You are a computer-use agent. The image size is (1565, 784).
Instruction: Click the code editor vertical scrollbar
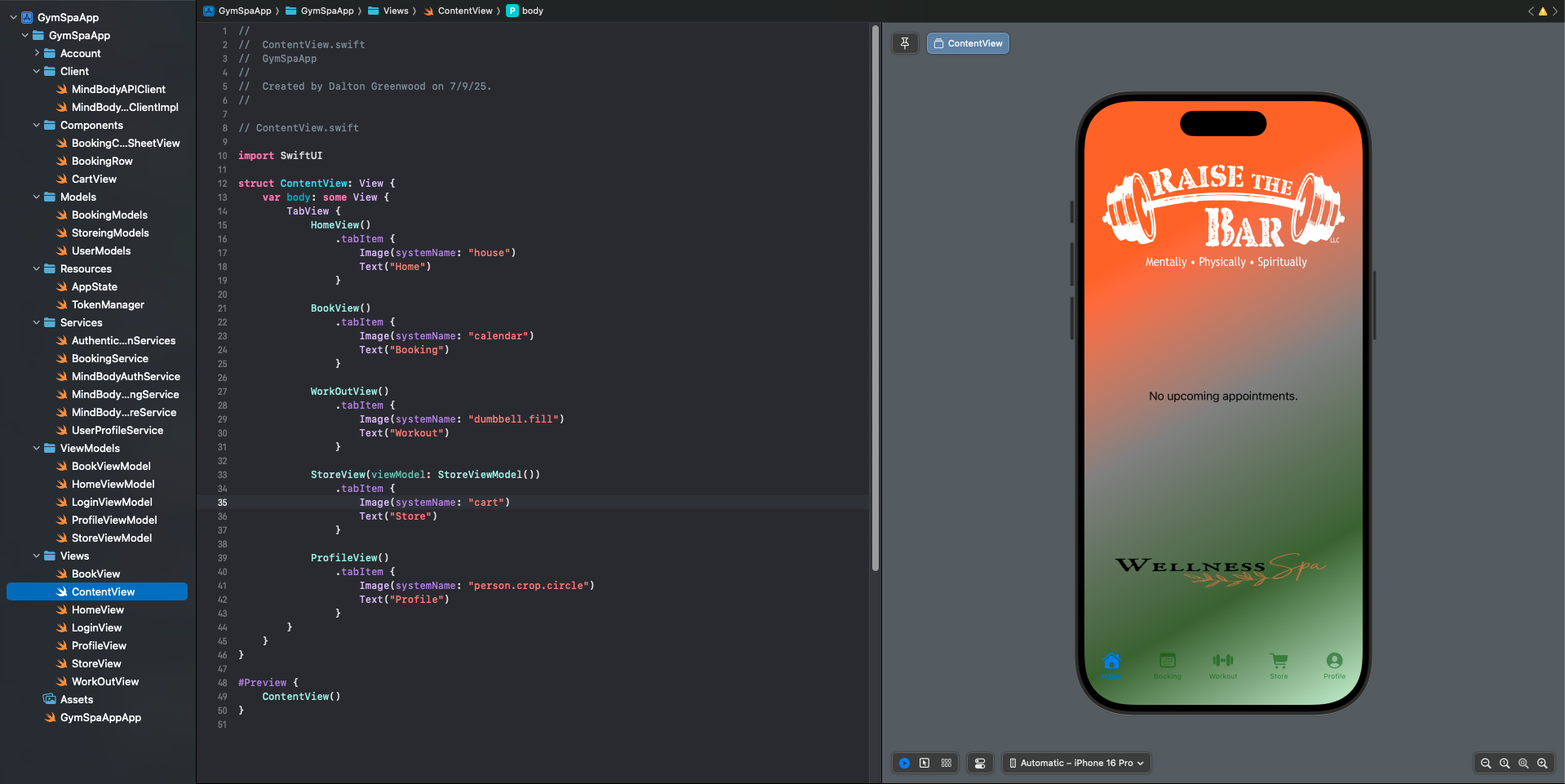pyautogui.click(x=876, y=298)
